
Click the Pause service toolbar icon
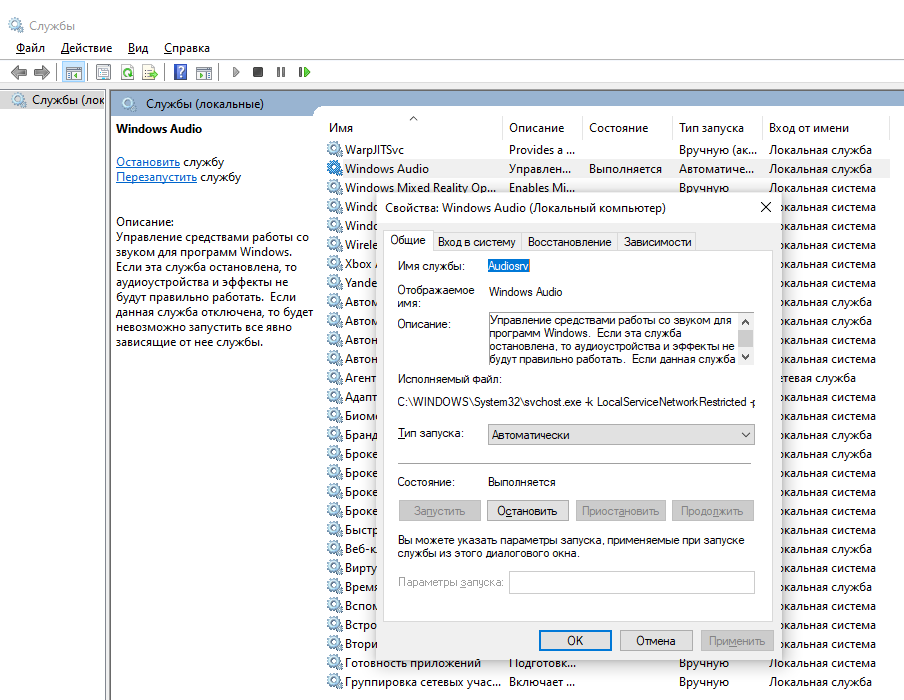(281, 72)
